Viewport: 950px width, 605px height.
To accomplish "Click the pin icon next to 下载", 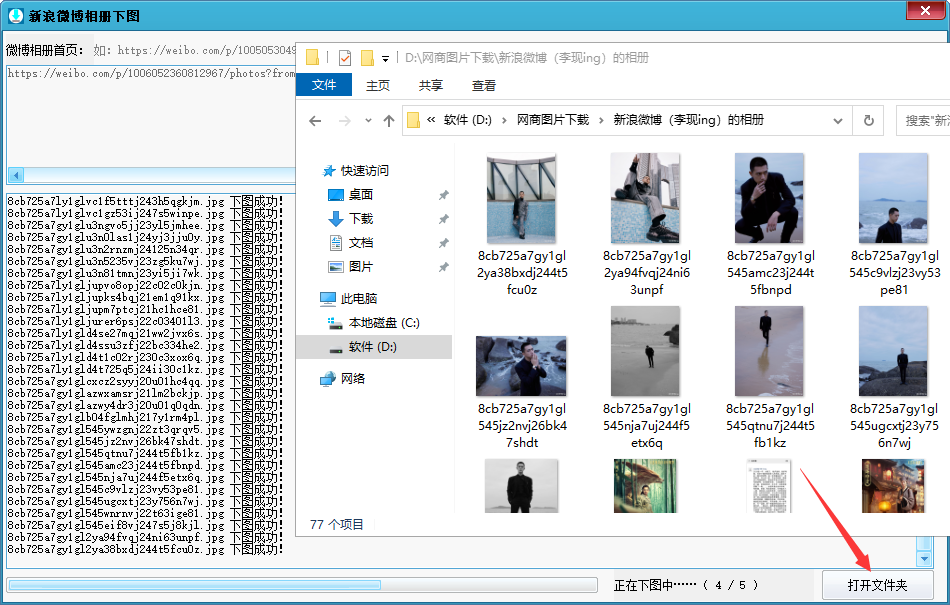I will [x=443, y=219].
